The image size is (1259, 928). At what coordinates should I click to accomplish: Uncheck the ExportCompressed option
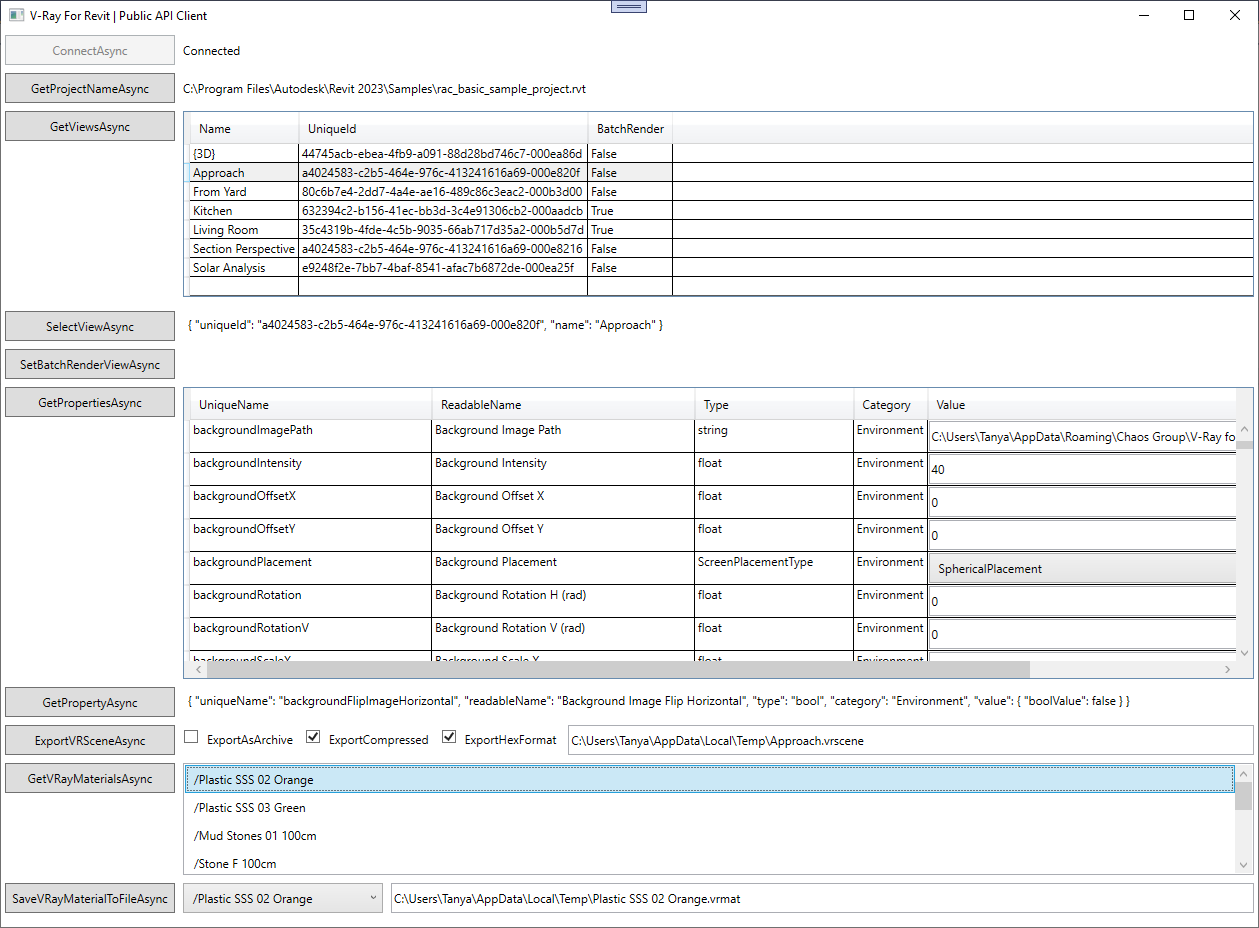point(313,738)
